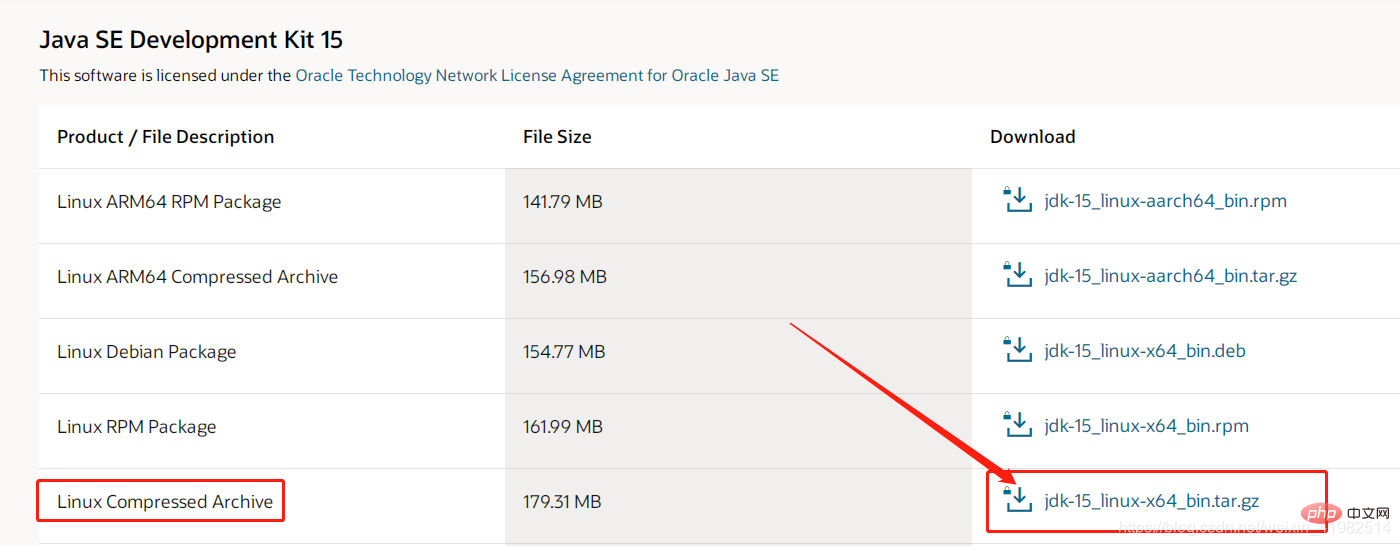Click the Product / File Description column header

[x=165, y=137]
